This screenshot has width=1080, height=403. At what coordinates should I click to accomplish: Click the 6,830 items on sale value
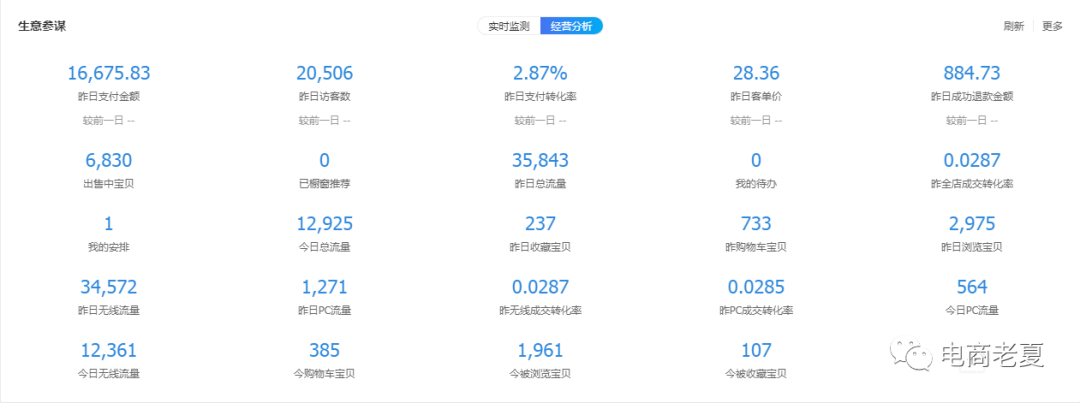109,161
